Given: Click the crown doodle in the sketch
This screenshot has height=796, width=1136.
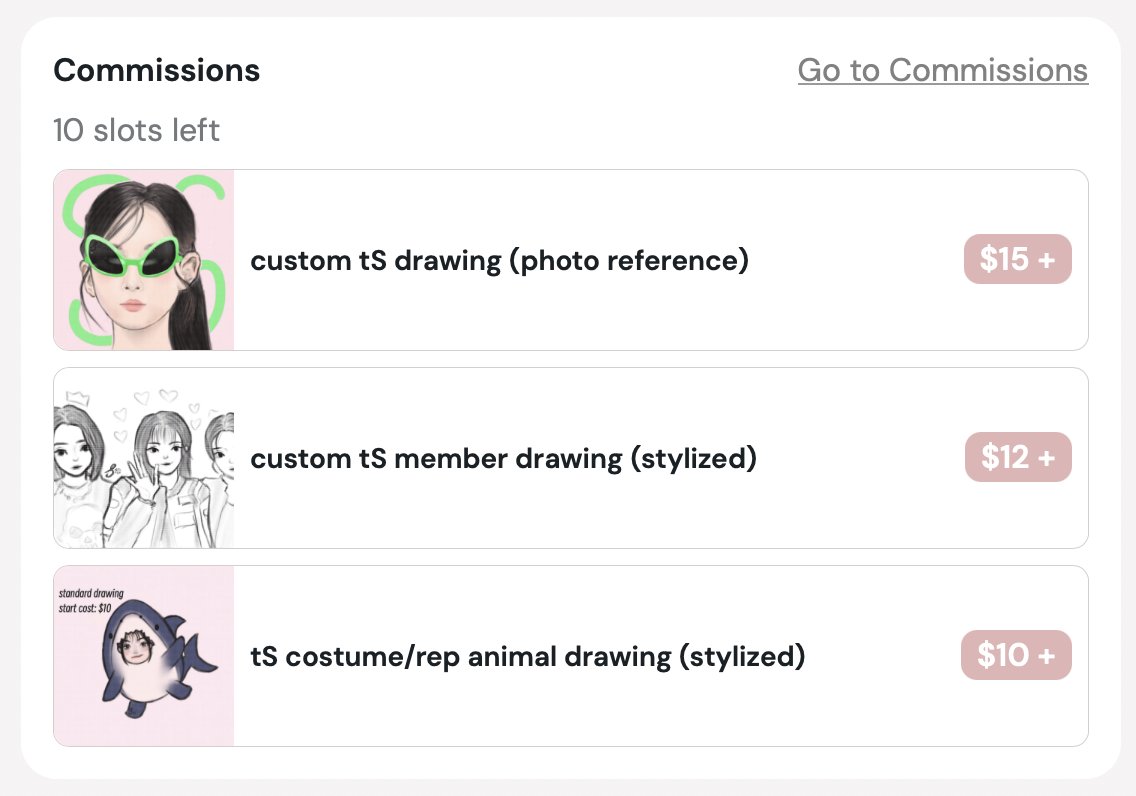Looking at the screenshot, I should (77, 396).
